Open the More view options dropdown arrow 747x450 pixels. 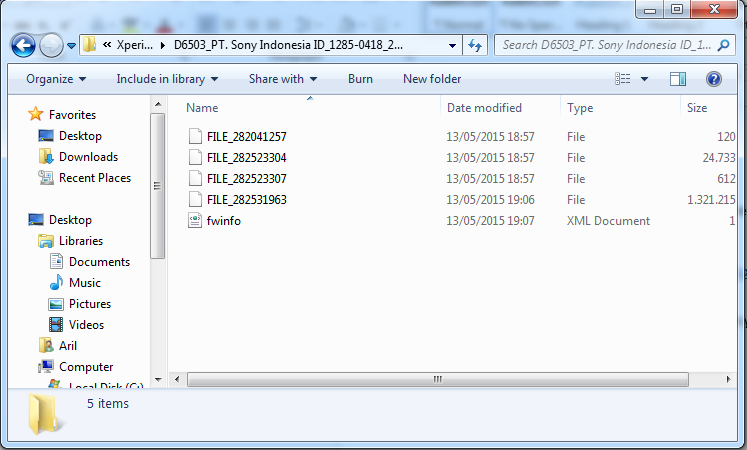pyautogui.click(x=644, y=79)
